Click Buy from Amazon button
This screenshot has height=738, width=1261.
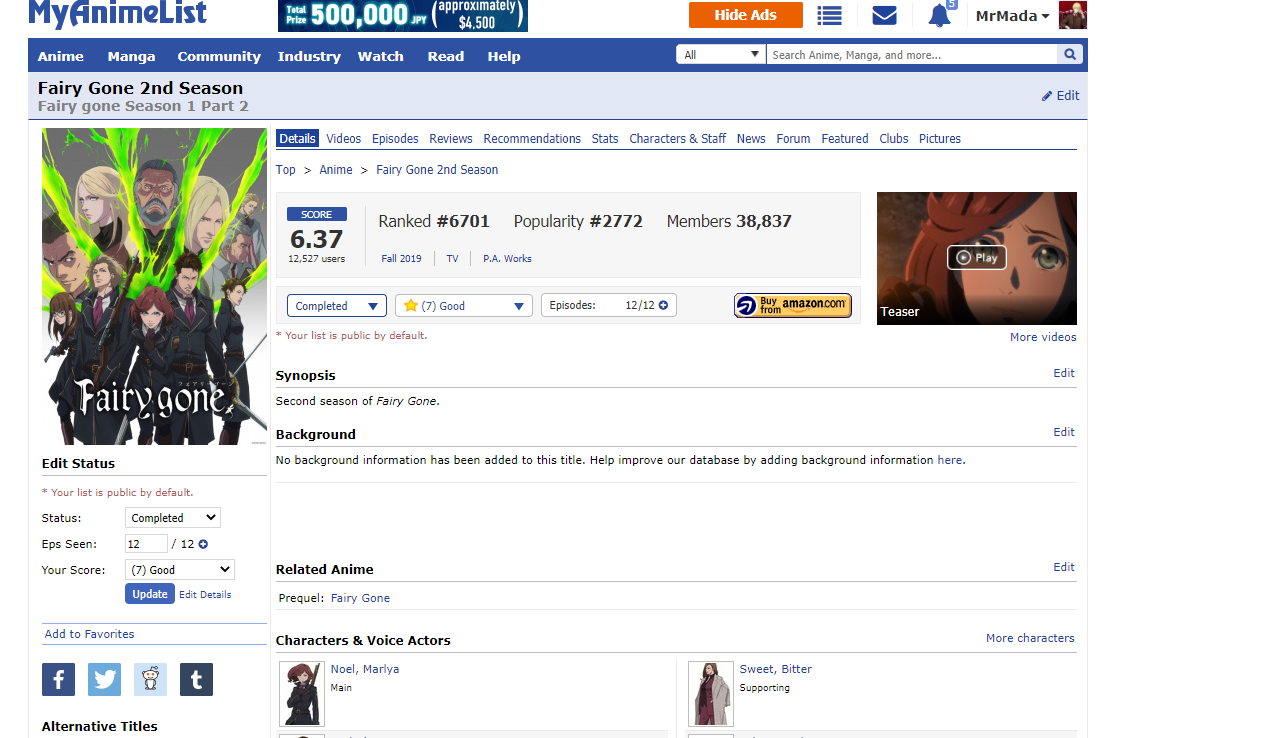(x=793, y=305)
